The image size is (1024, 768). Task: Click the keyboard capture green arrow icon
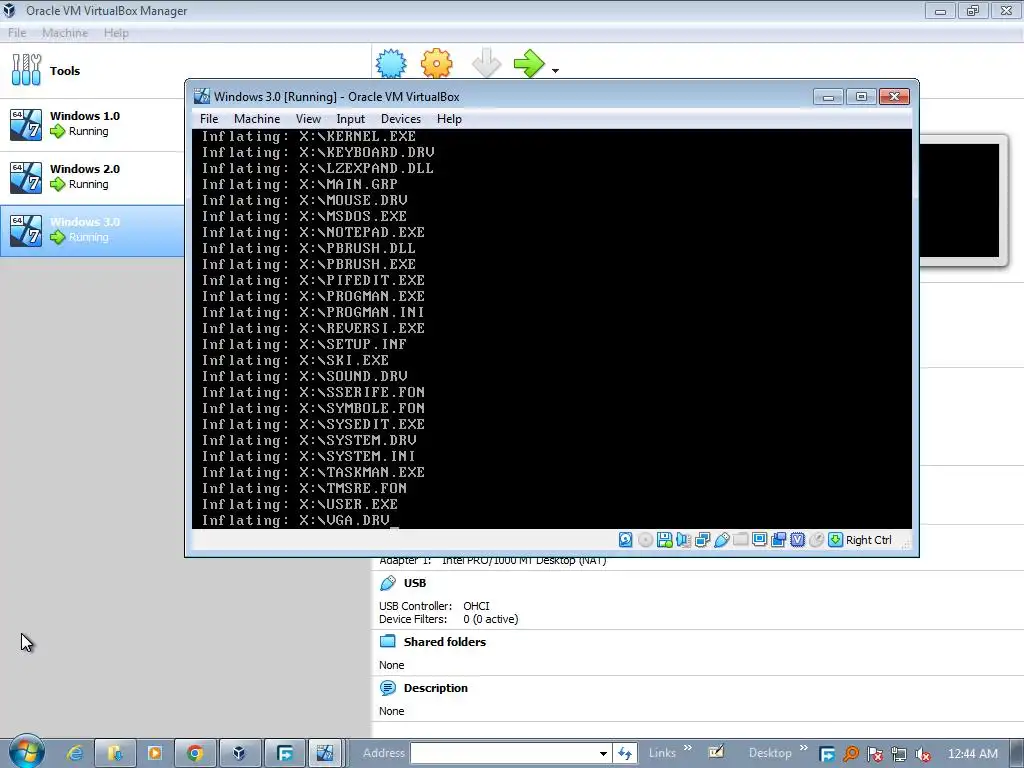(835, 539)
